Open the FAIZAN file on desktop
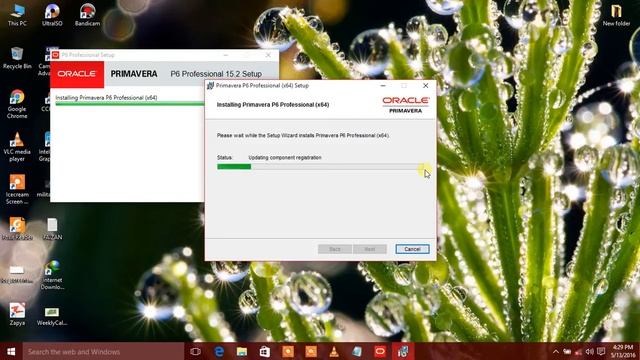This screenshot has height=360, width=640. 52,229
